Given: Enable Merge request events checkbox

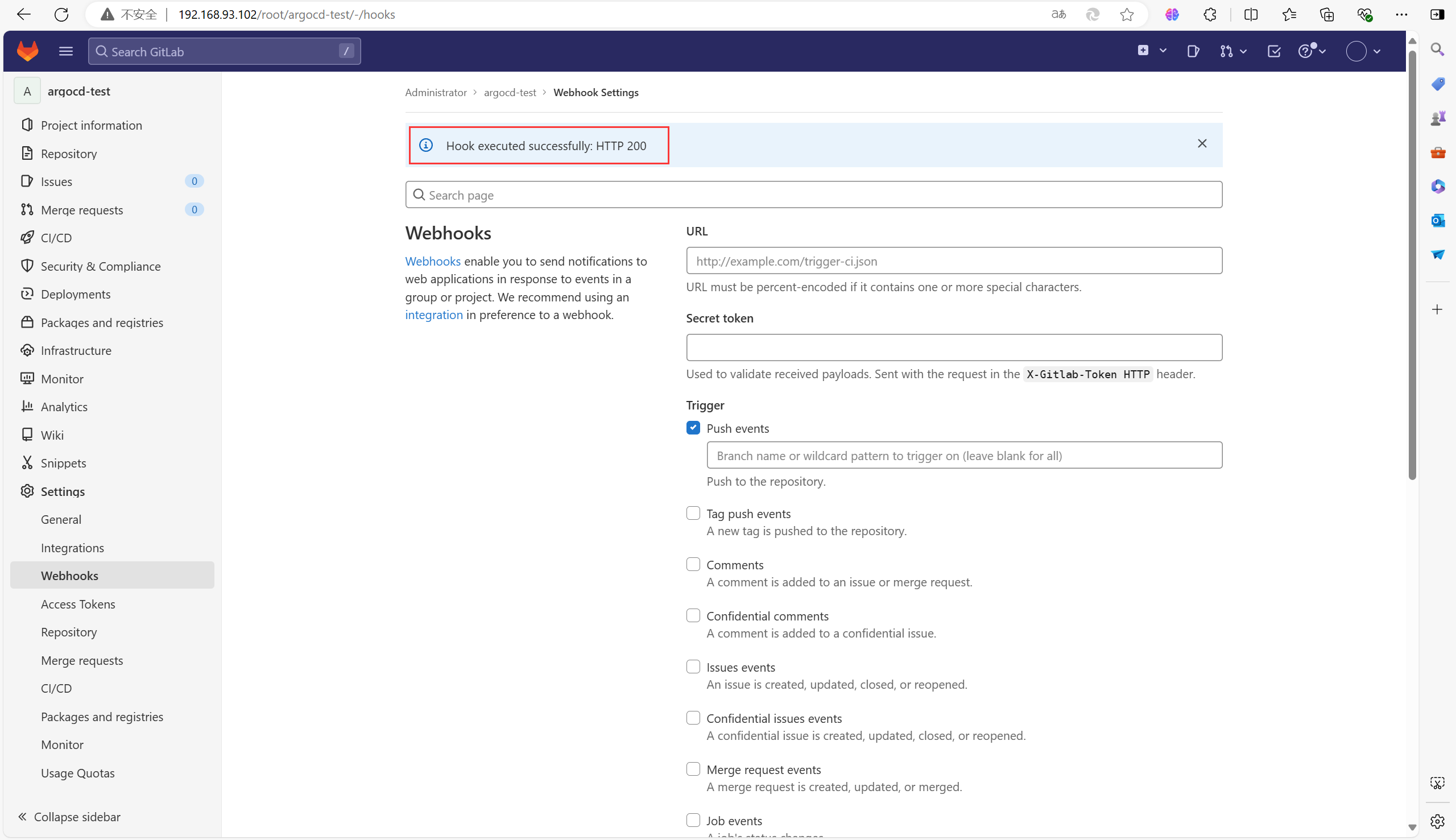Looking at the screenshot, I should click(x=693, y=769).
